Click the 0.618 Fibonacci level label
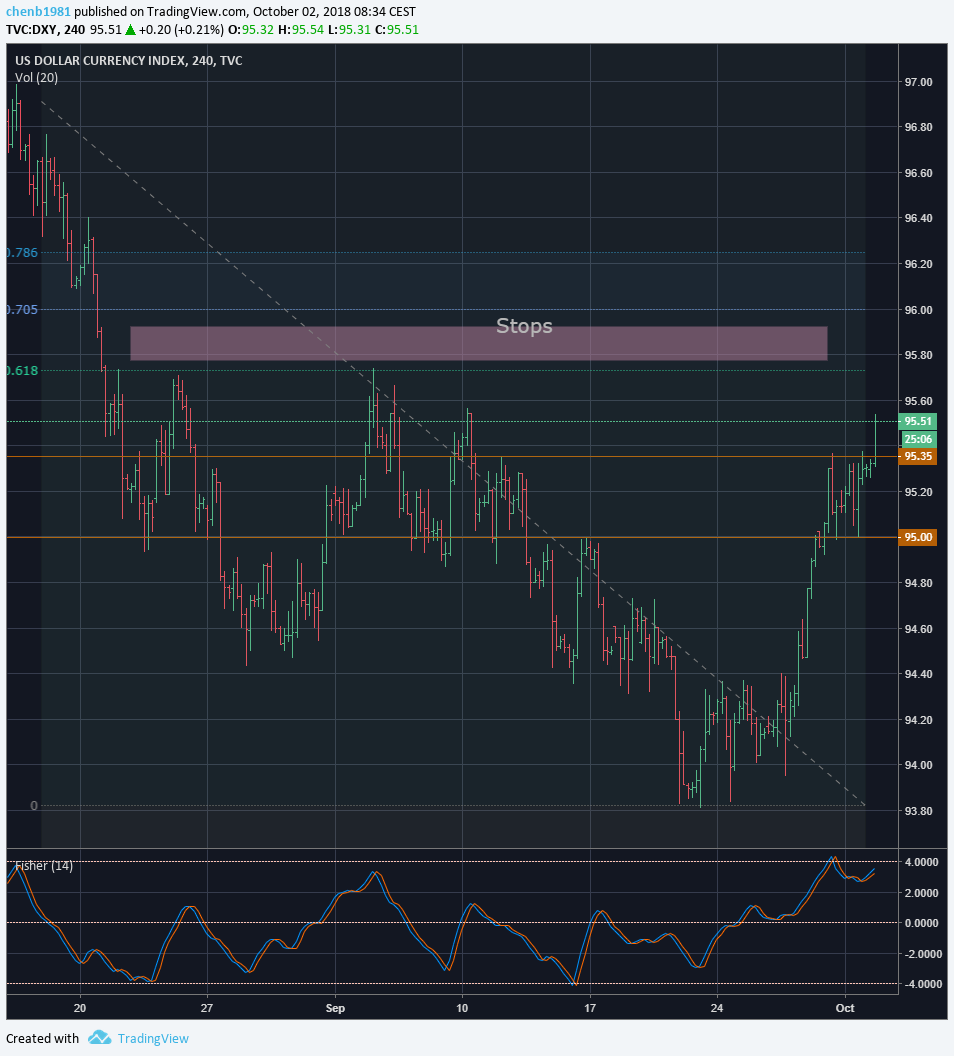 [22, 370]
